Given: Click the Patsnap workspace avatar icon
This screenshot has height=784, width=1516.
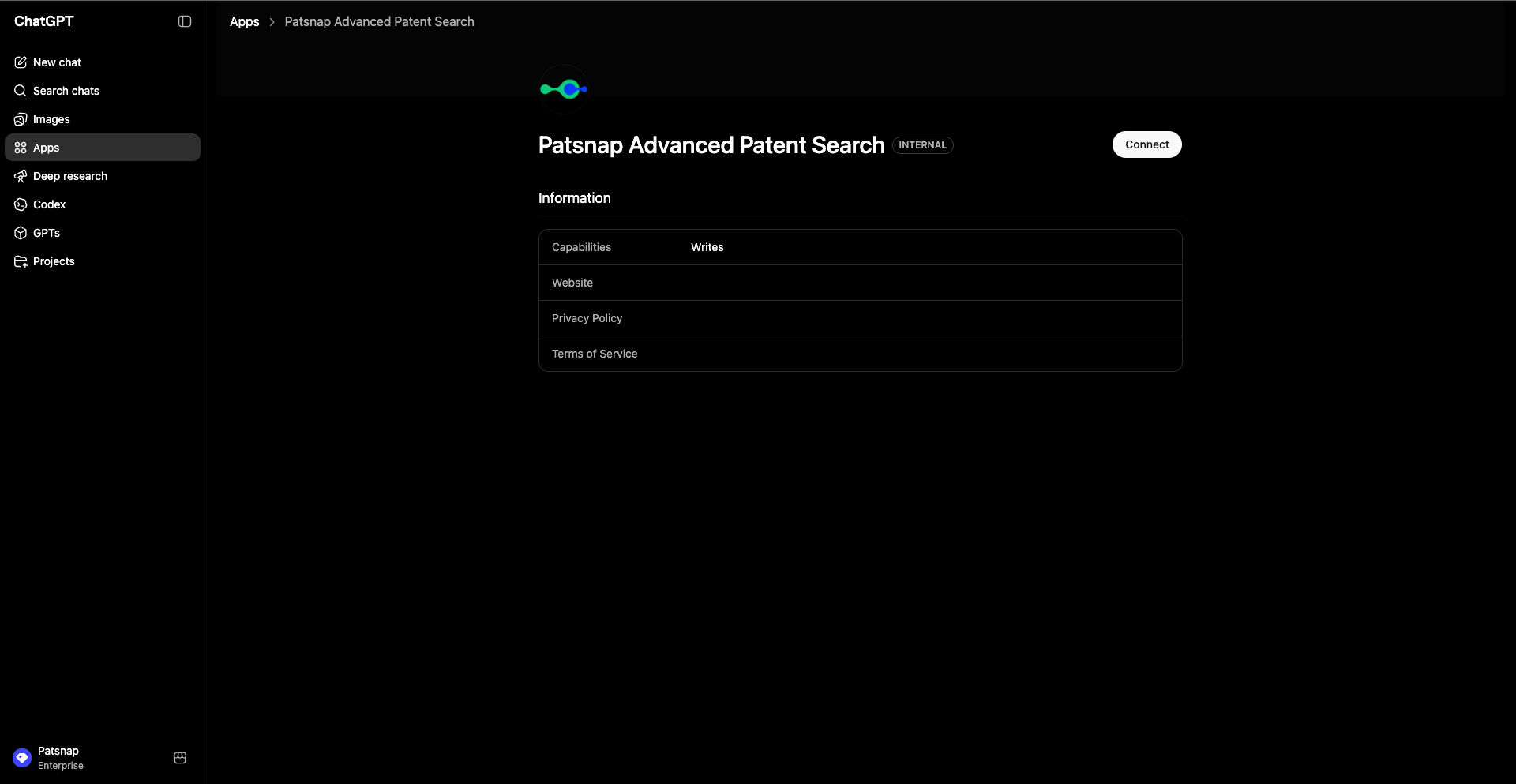Looking at the screenshot, I should click(x=22, y=758).
